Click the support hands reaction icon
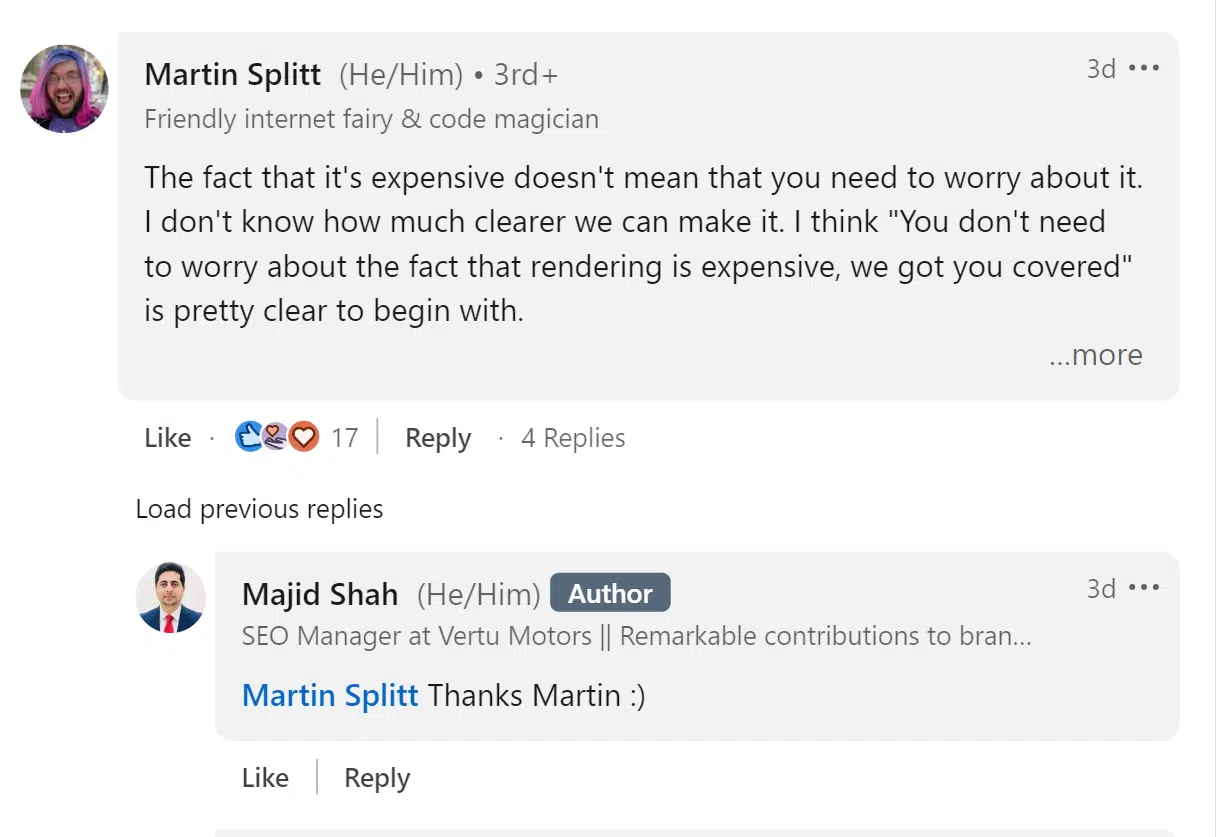This screenshot has height=837, width=1216. click(x=274, y=437)
